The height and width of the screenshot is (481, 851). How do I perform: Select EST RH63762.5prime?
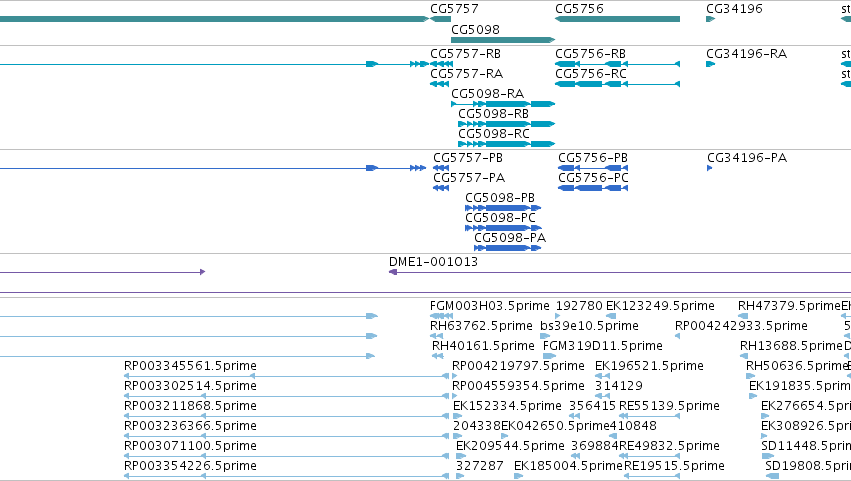pos(481,326)
